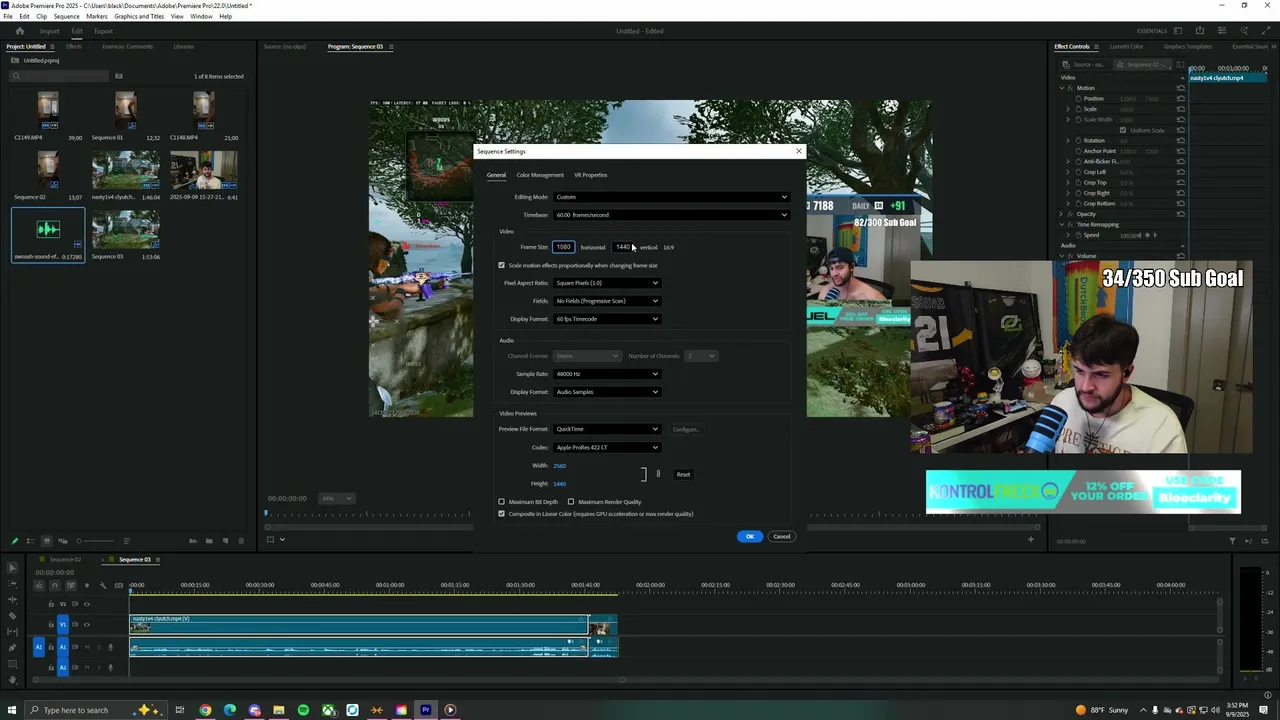
Task: Open video Display Format dropdown
Action: click(x=607, y=319)
